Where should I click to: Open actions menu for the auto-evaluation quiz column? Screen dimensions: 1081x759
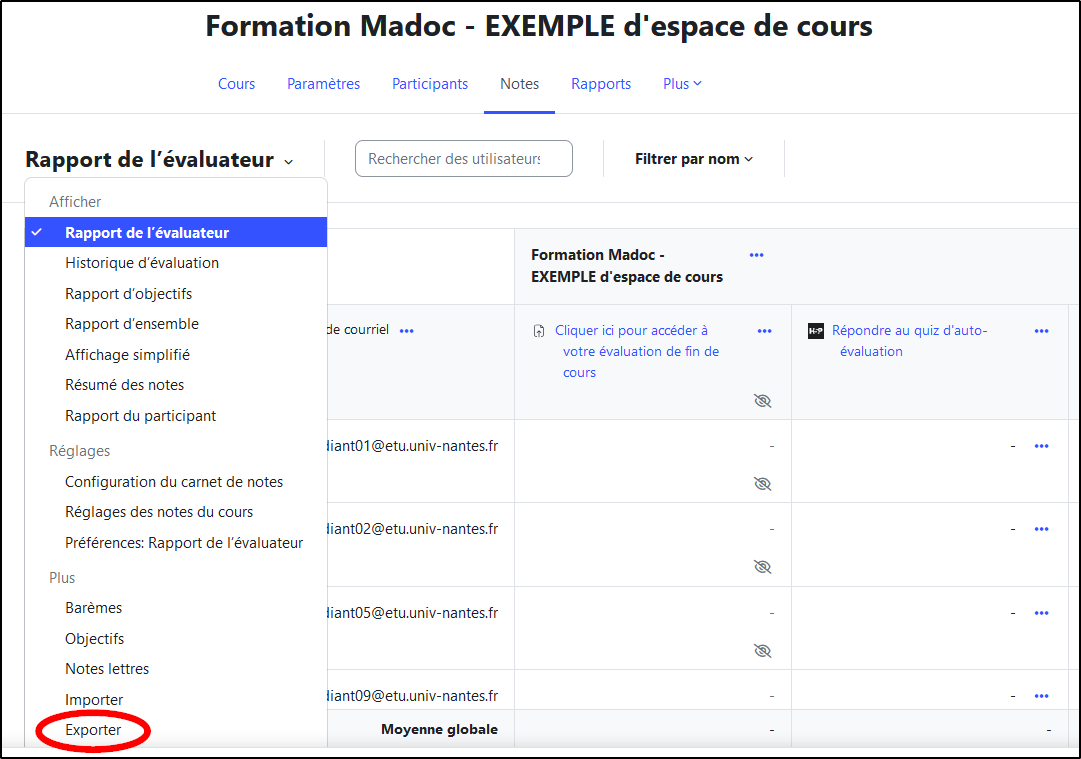(x=1041, y=331)
